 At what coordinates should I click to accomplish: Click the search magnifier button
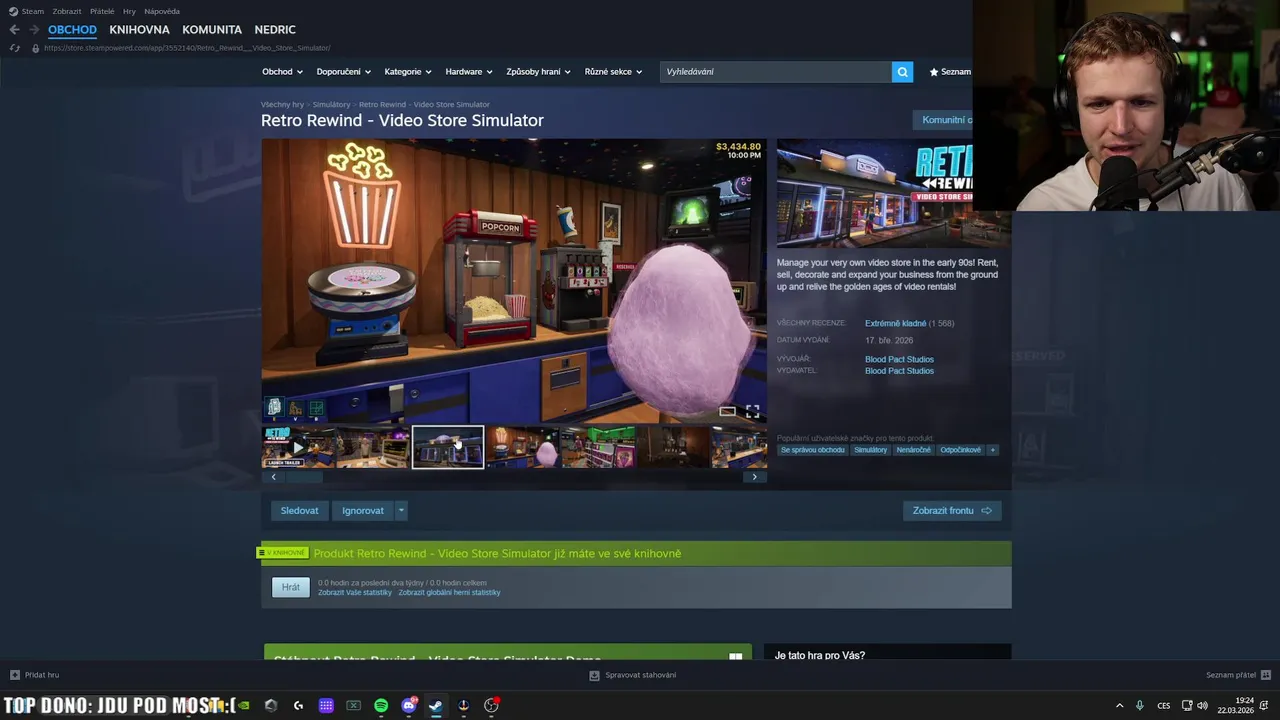coord(902,72)
